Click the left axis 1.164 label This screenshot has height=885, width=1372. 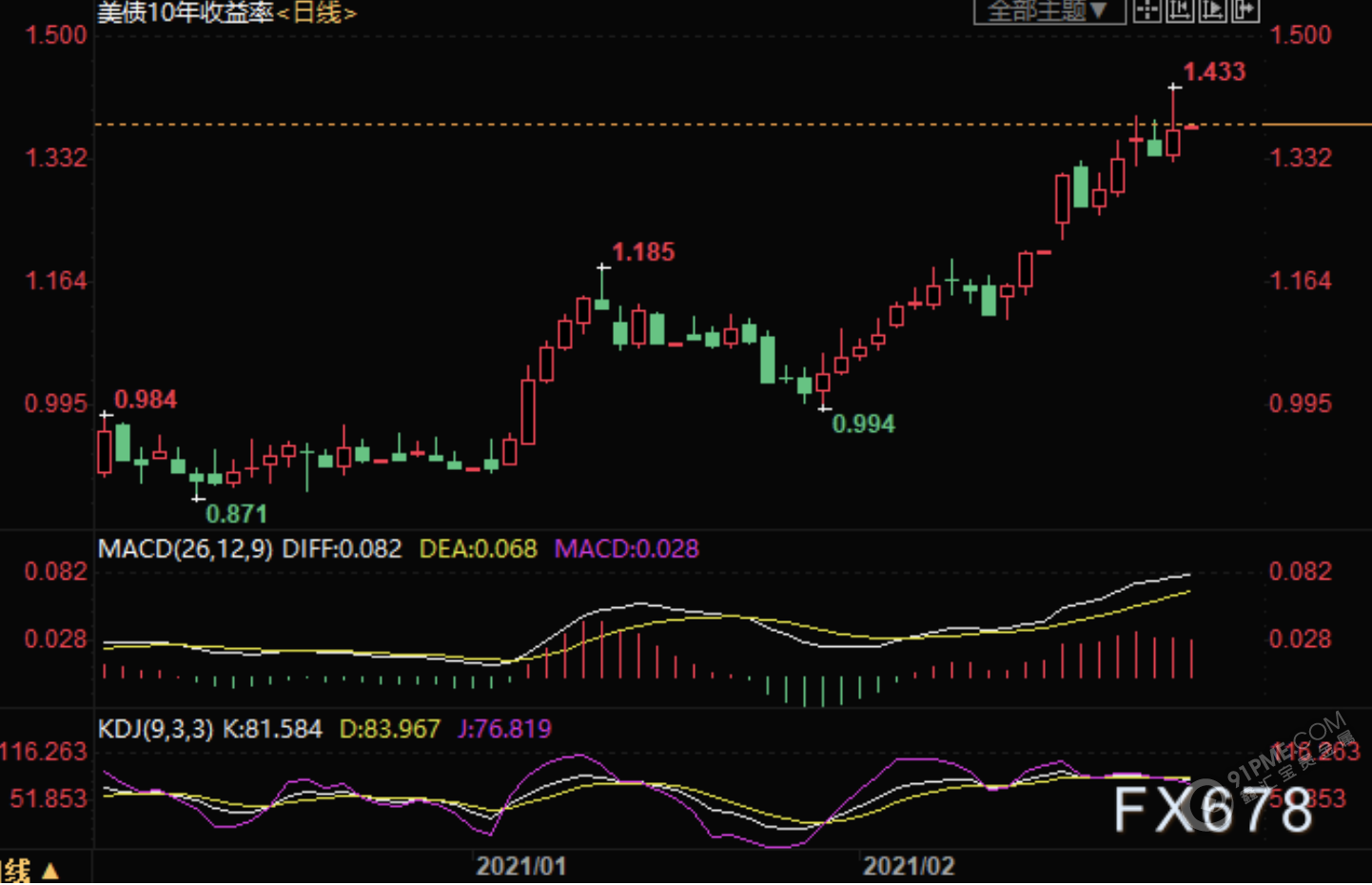[x=55, y=281]
